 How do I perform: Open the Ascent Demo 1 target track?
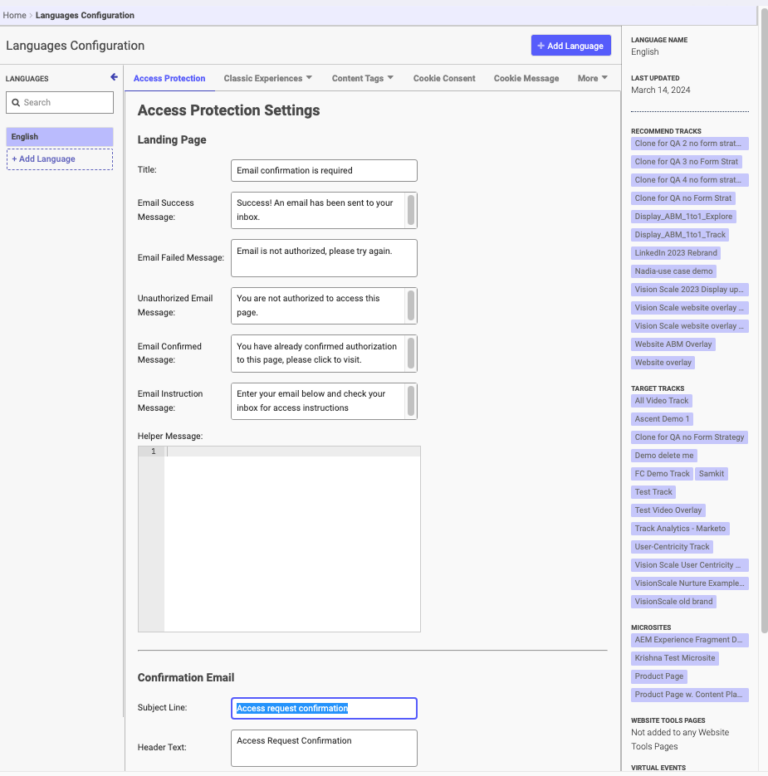point(662,419)
